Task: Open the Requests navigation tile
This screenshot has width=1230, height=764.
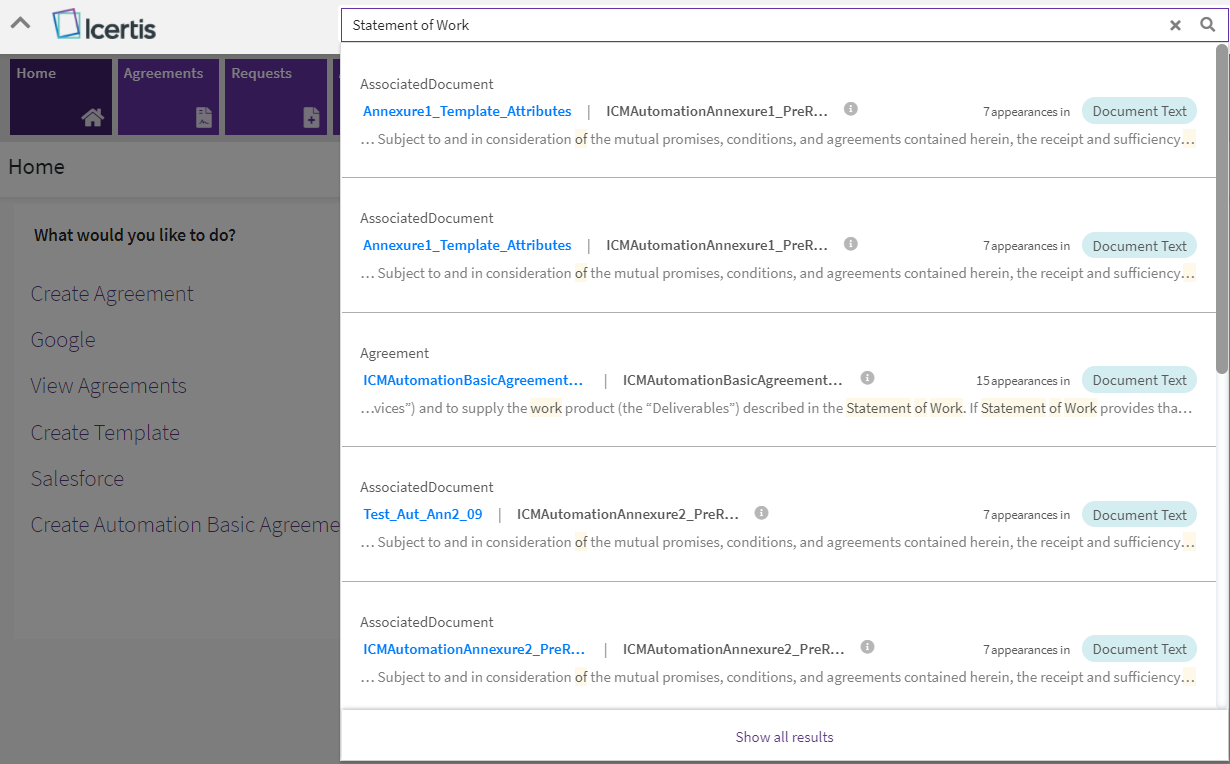Action: tap(275, 96)
